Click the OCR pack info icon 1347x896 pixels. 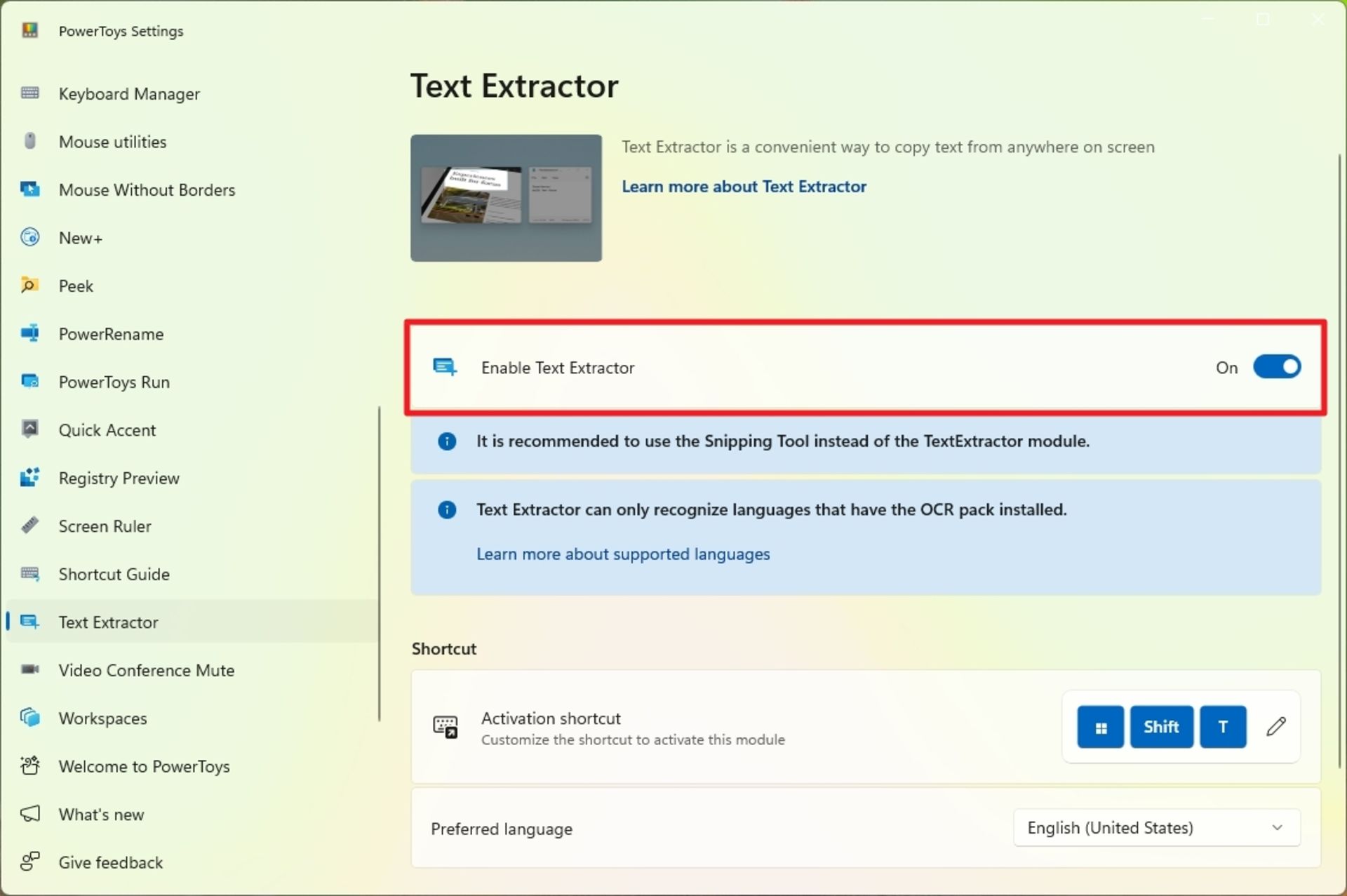pos(447,509)
